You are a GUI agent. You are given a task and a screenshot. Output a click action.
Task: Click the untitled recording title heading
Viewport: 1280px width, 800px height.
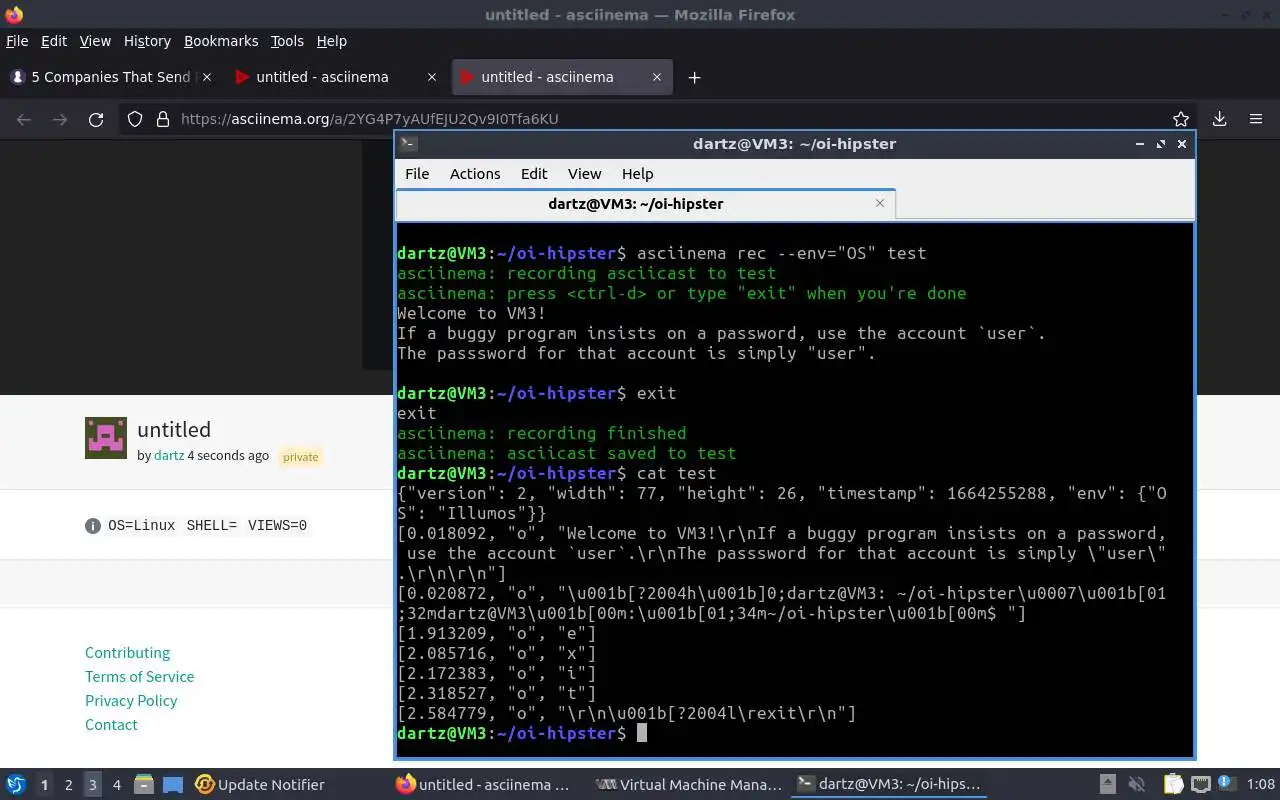[x=174, y=429]
